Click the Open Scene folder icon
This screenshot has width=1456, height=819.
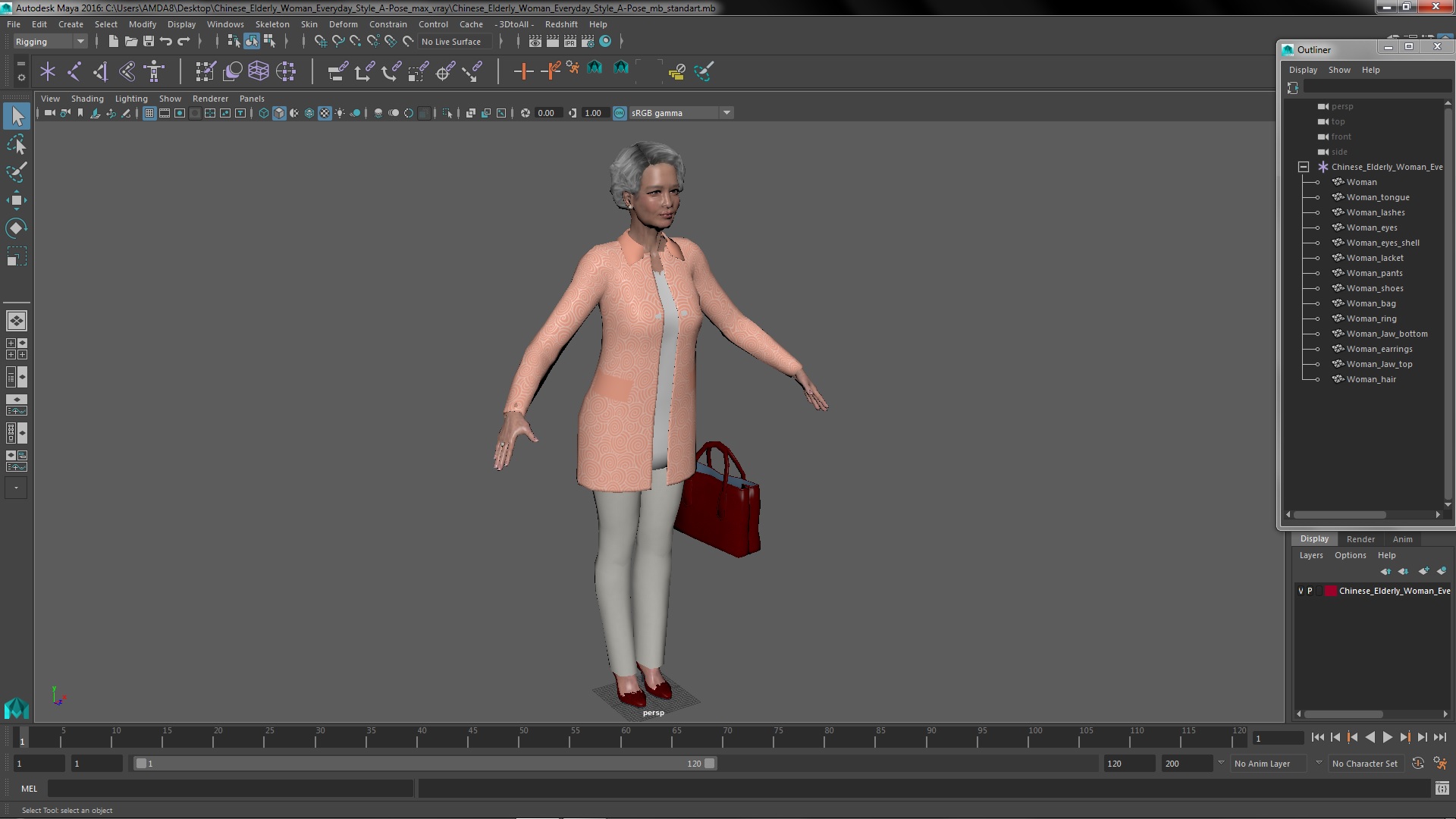[131, 41]
